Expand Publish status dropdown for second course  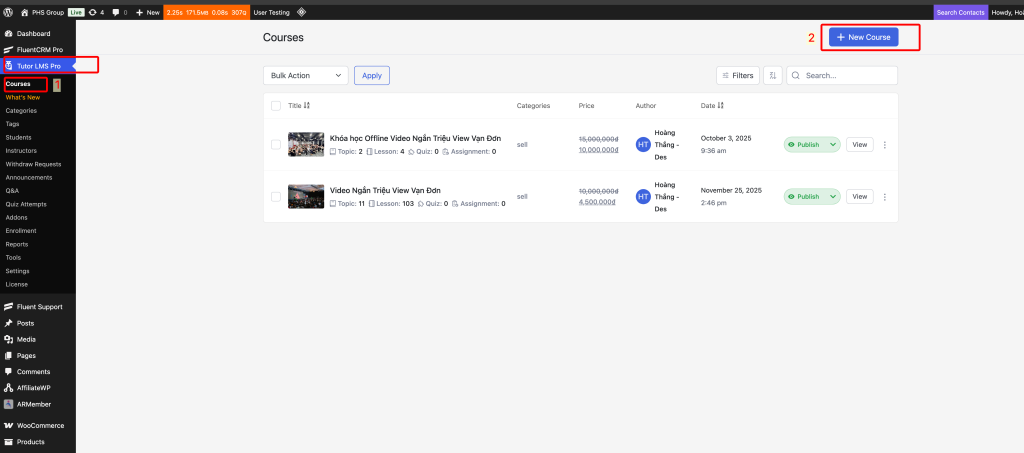point(833,196)
